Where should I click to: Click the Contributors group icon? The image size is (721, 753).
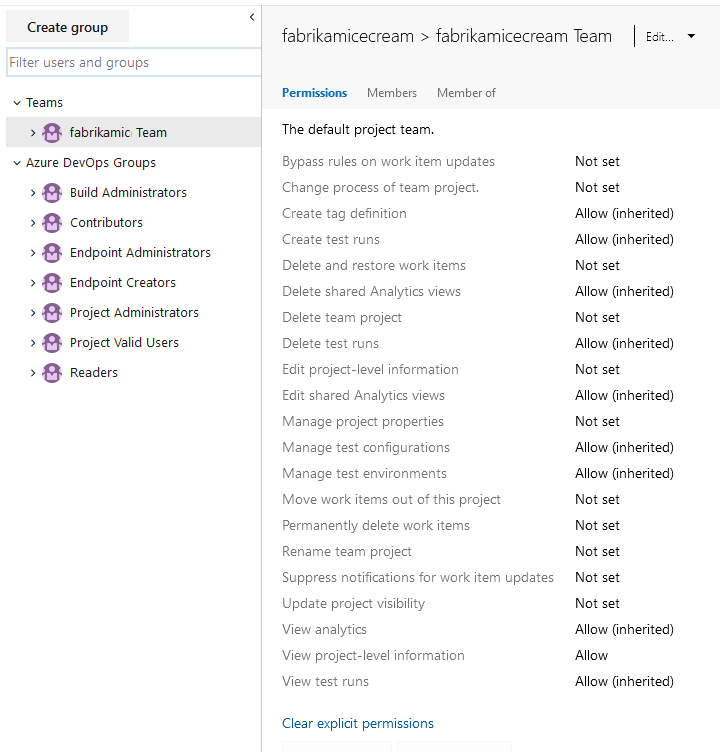click(52, 223)
